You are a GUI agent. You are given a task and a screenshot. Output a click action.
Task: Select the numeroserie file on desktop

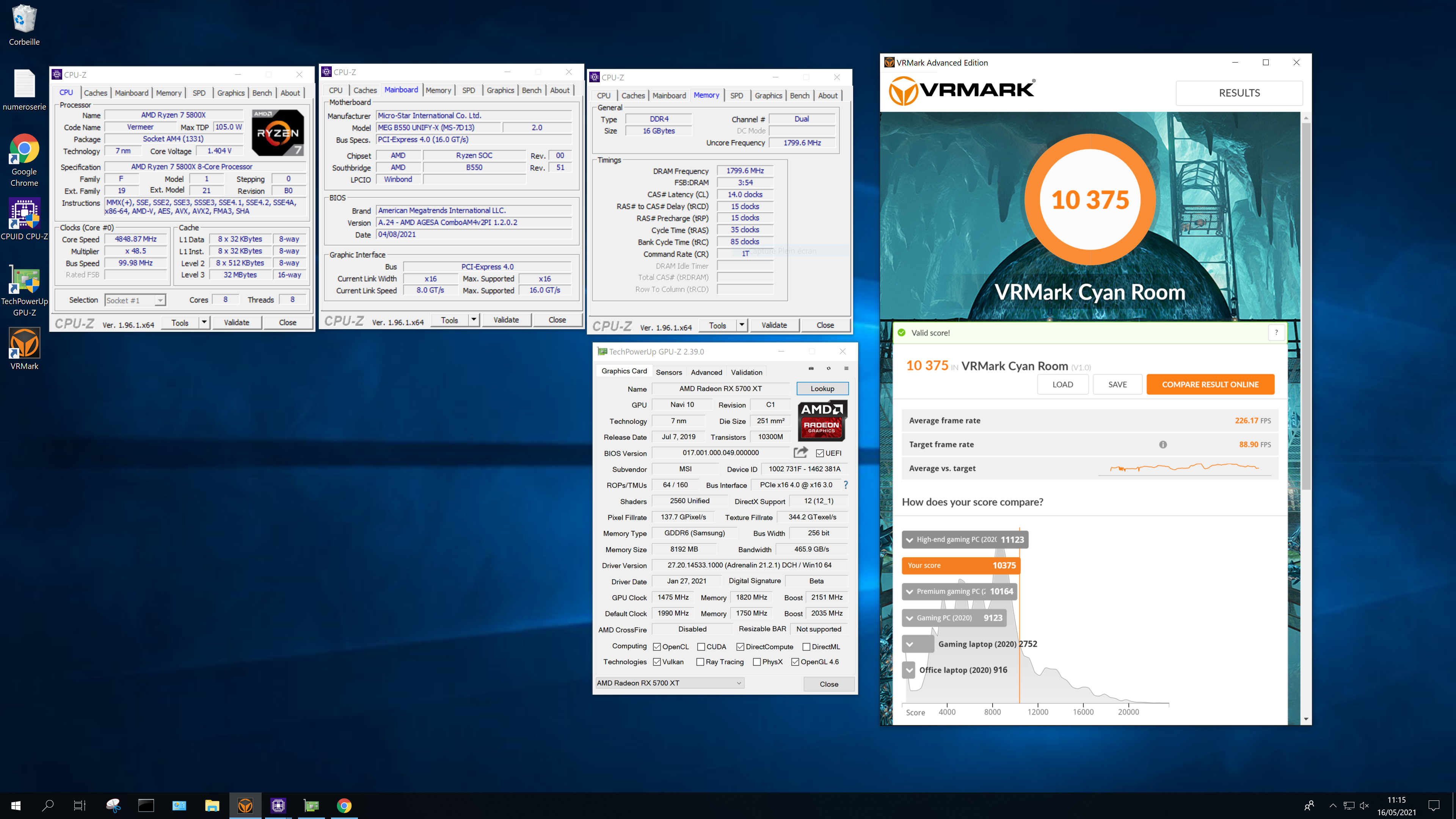coord(24,90)
